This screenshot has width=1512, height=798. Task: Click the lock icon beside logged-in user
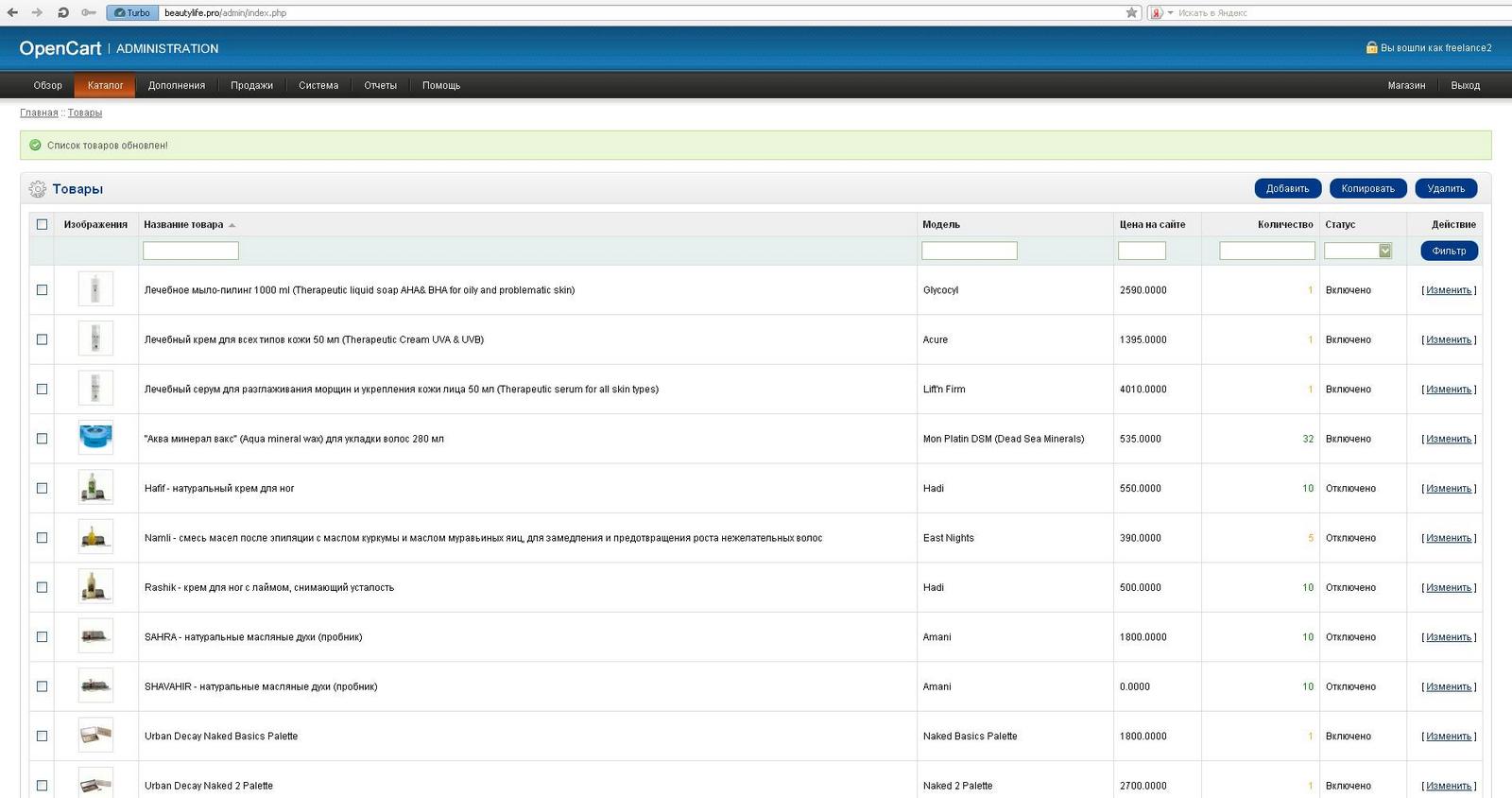pyautogui.click(x=1371, y=47)
